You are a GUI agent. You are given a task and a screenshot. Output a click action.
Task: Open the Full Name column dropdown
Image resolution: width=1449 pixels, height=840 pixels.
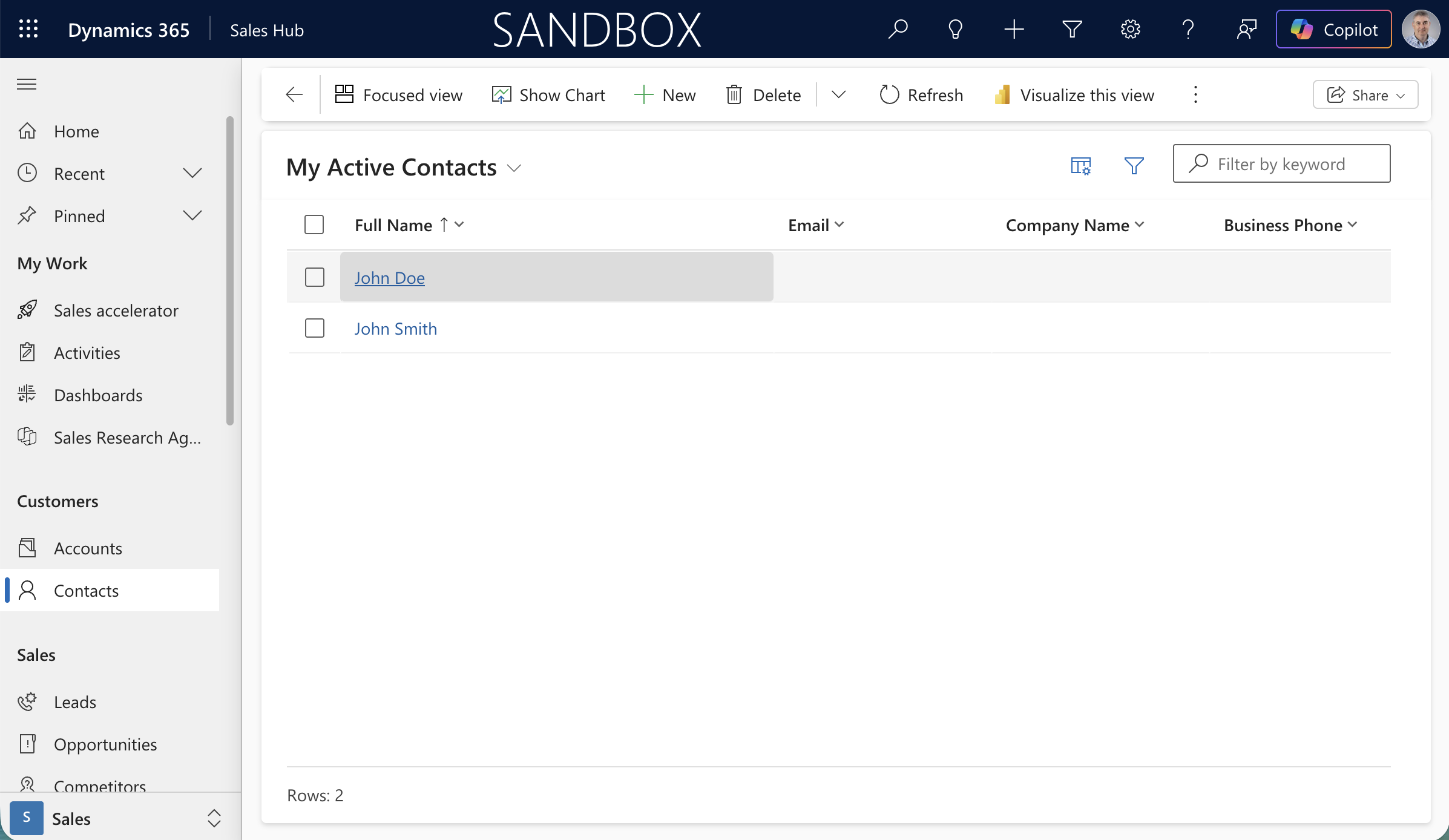tap(459, 225)
